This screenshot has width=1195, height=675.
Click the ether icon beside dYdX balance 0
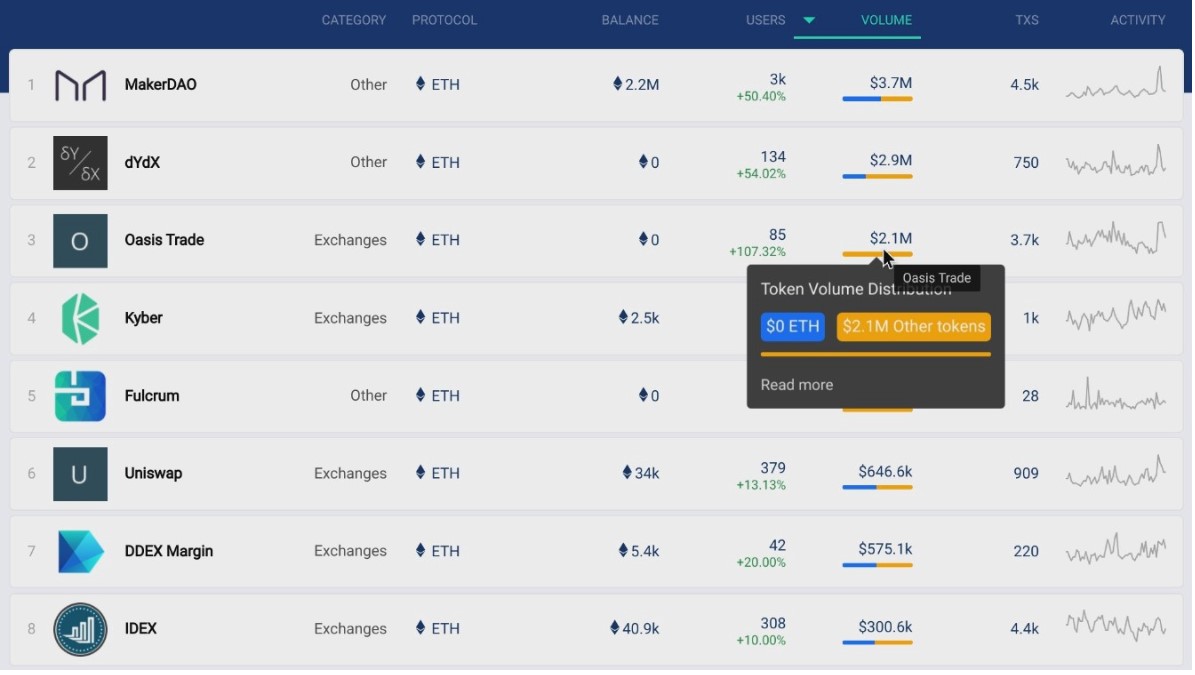click(x=643, y=162)
